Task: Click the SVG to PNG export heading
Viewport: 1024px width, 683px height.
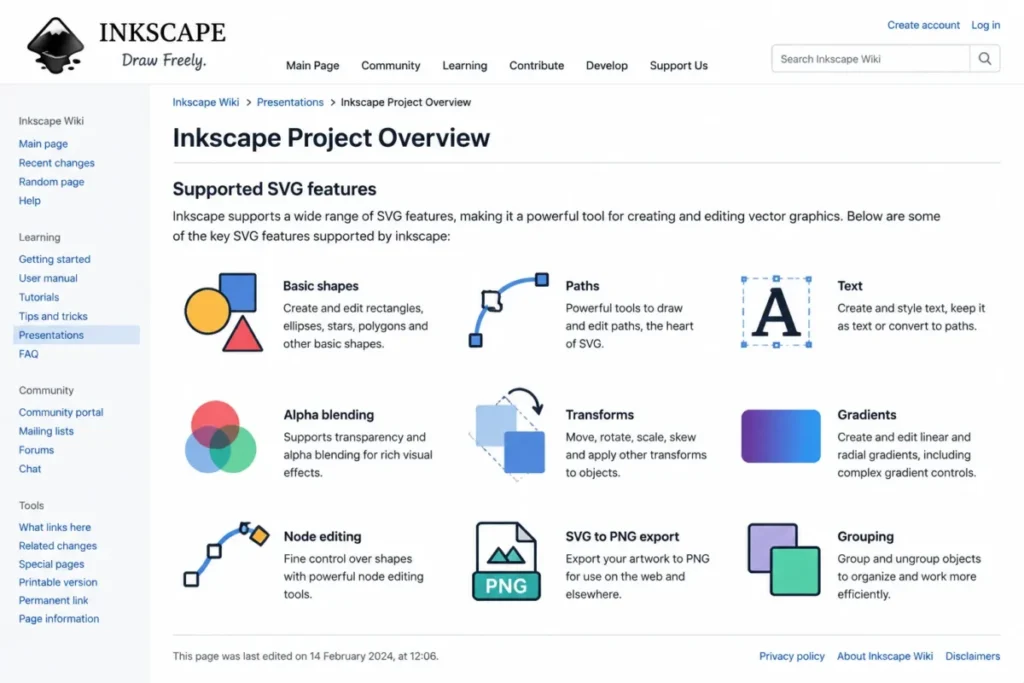Action: (x=622, y=536)
